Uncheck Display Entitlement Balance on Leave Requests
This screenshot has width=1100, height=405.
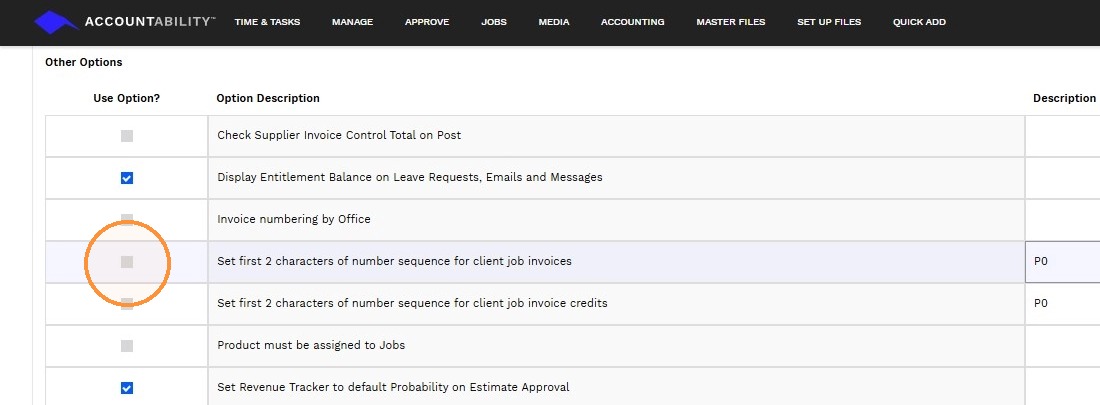(x=127, y=178)
